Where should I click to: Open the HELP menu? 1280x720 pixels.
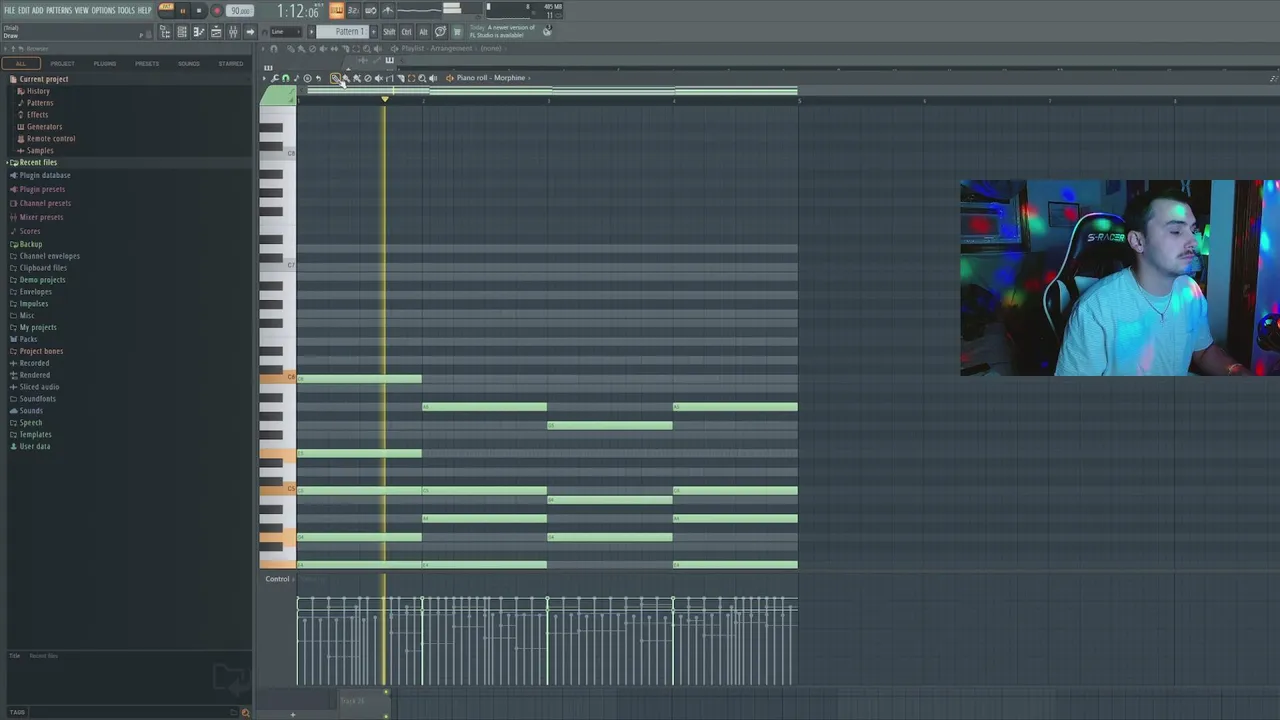coord(144,10)
